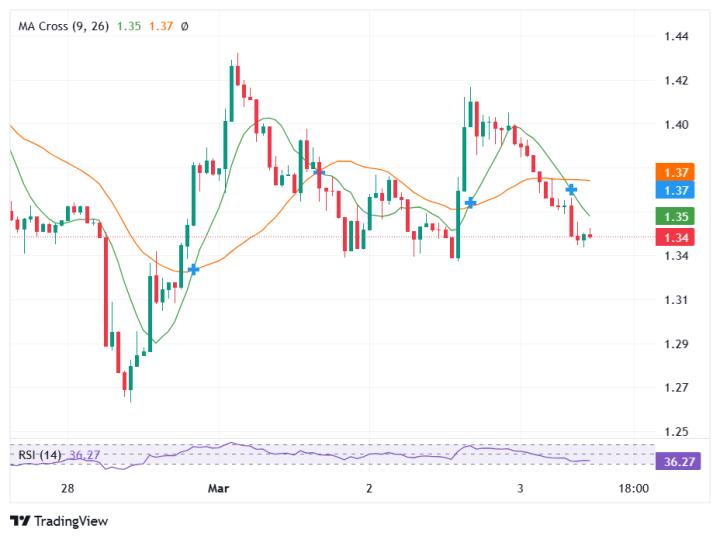This screenshot has width=720, height=539.
Task: Select the RSI (14) indicator title
Action: click(39, 455)
